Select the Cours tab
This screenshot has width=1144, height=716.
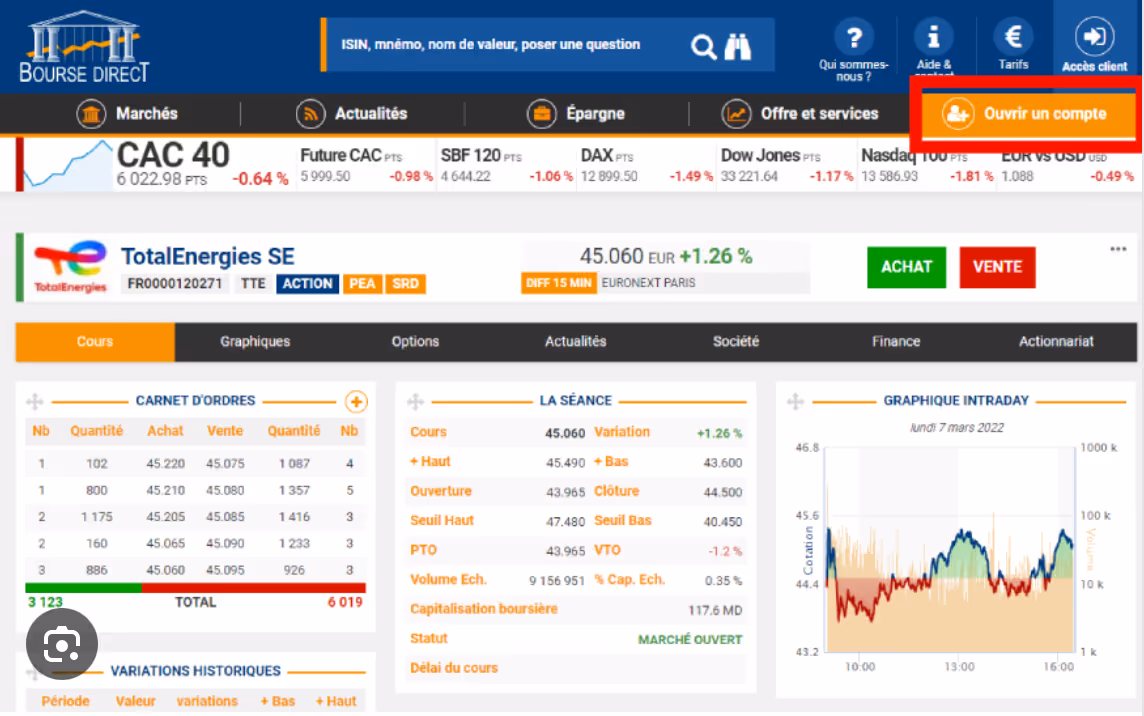coord(95,342)
